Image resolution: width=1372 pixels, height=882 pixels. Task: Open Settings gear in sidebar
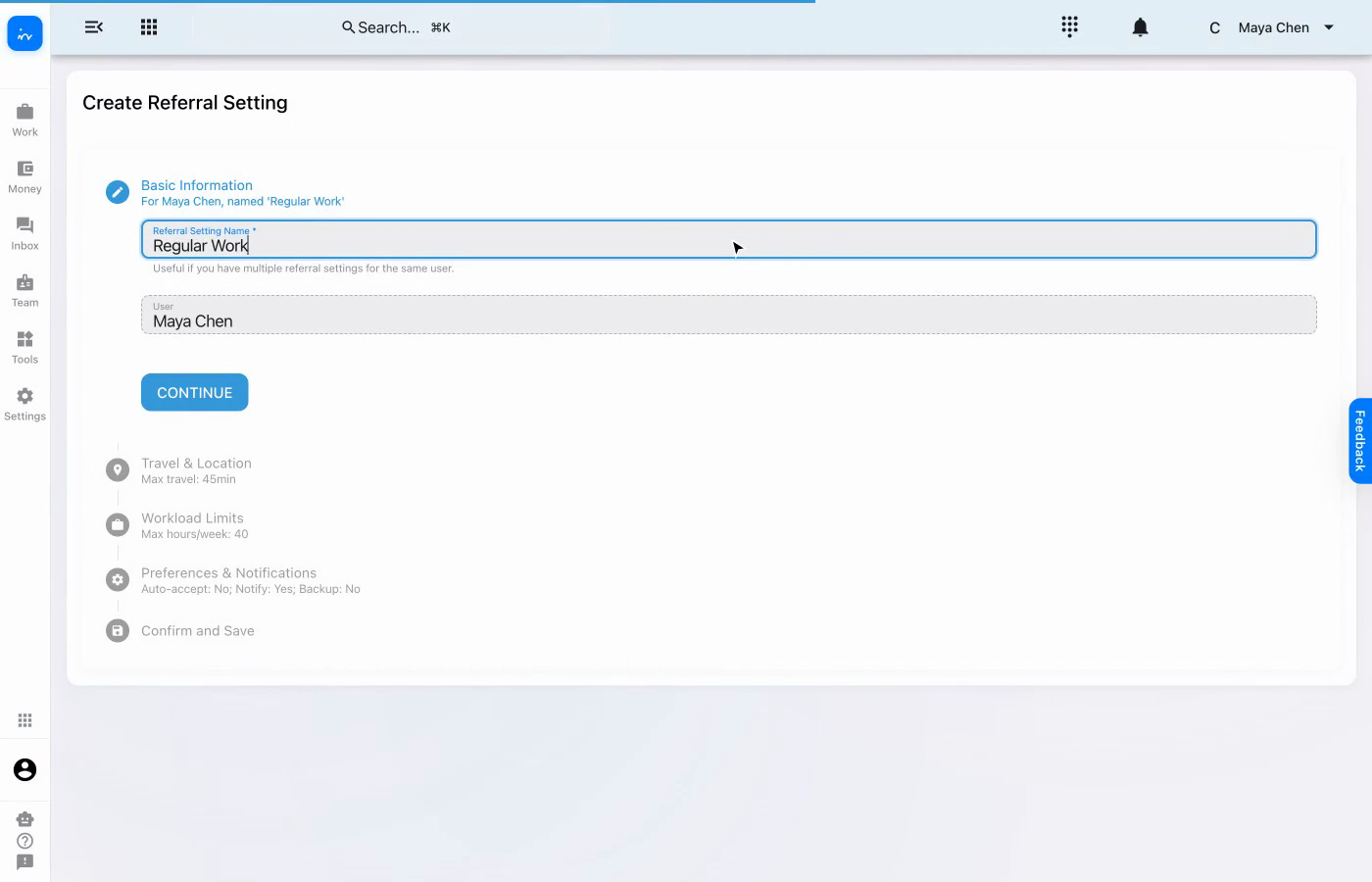tap(24, 404)
